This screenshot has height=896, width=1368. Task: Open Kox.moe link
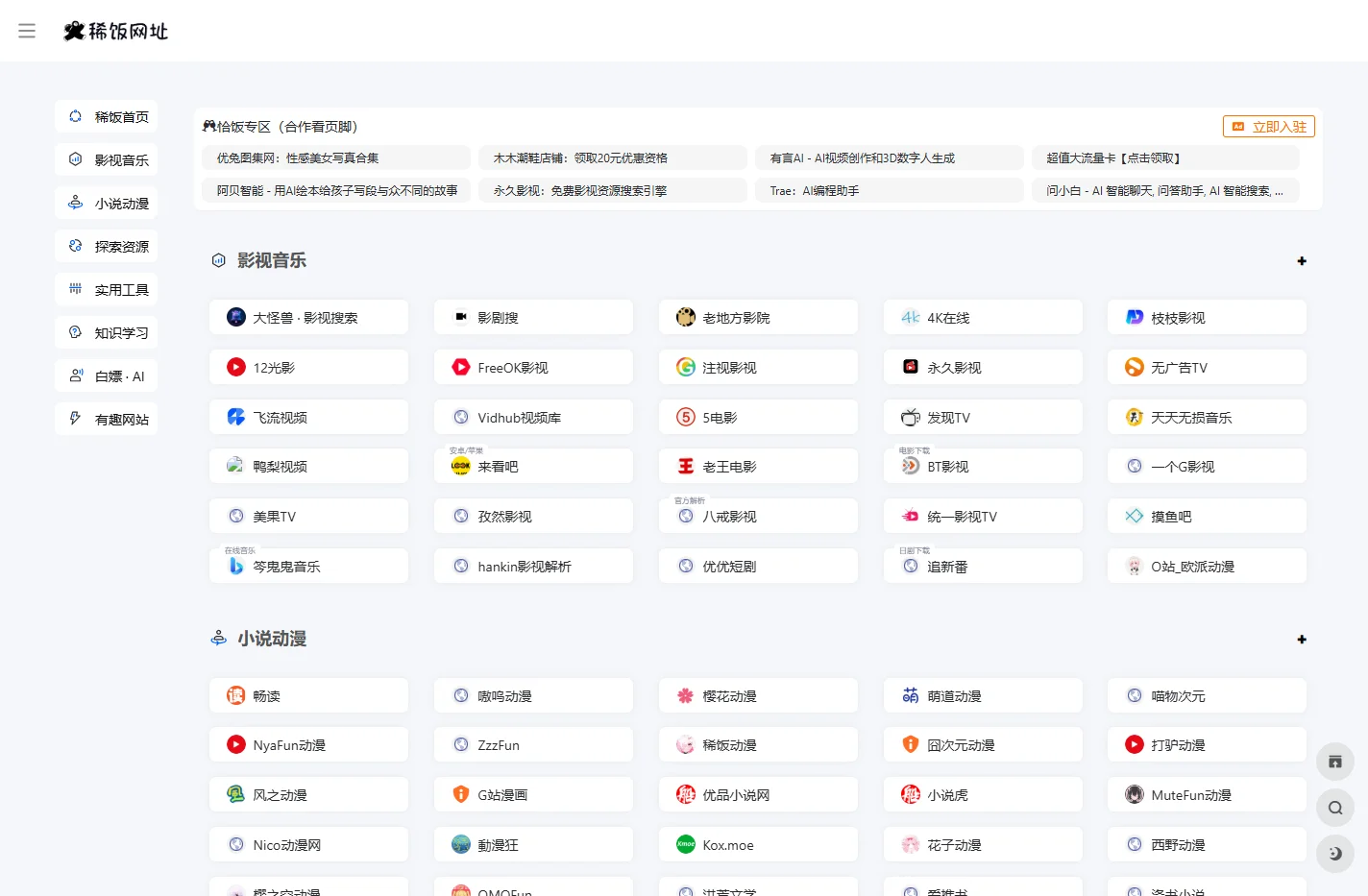758,844
